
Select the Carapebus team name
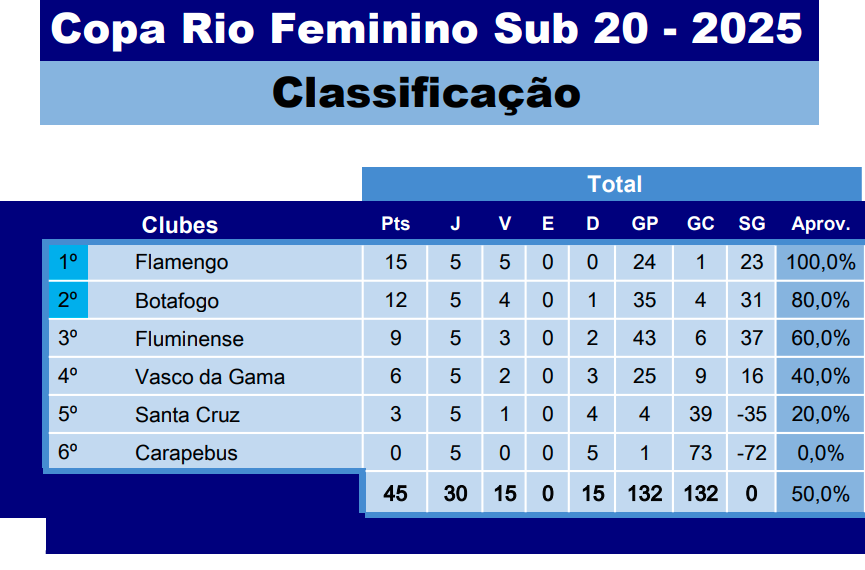tap(186, 453)
